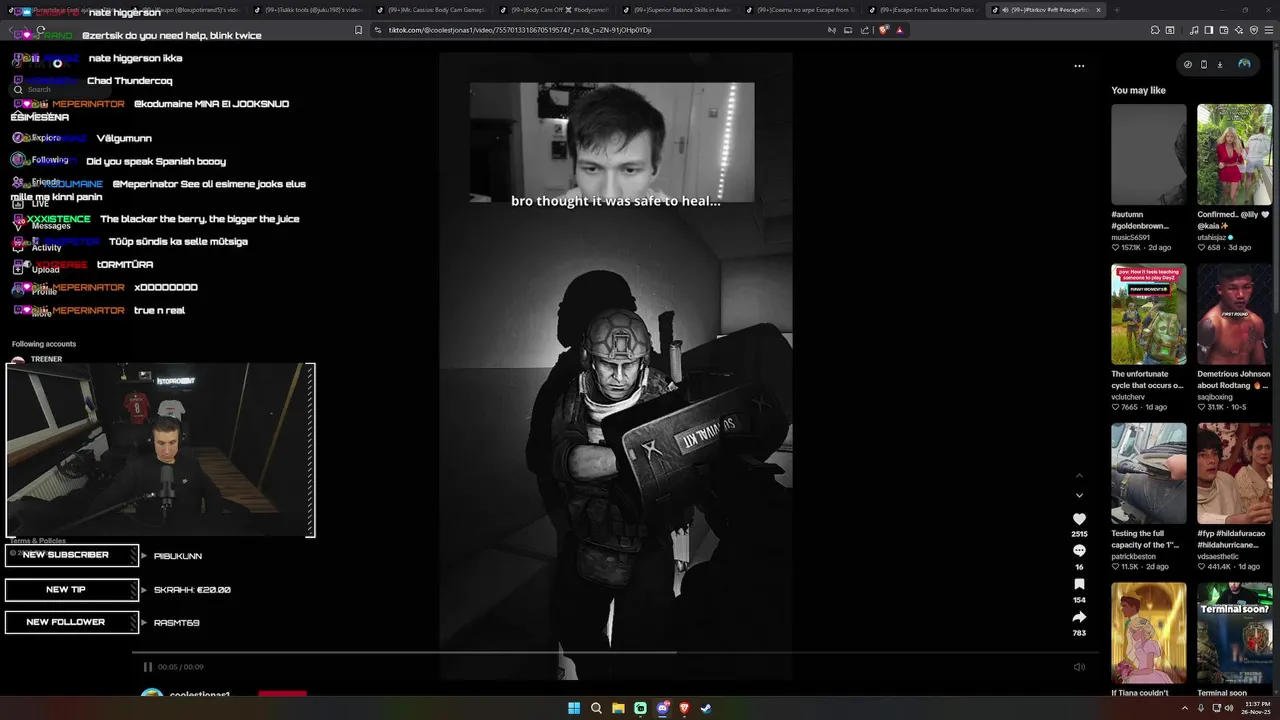Open Windows Start menu
The width and height of the screenshot is (1280, 720).
coord(574,708)
